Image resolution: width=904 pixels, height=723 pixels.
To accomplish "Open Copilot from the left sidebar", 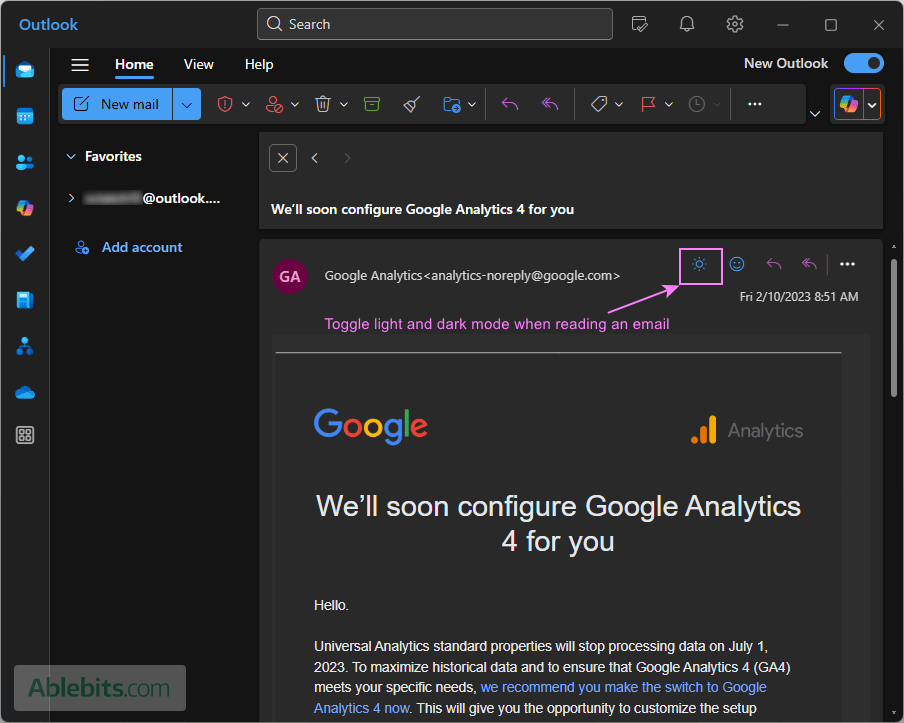I will pos(25,208).
